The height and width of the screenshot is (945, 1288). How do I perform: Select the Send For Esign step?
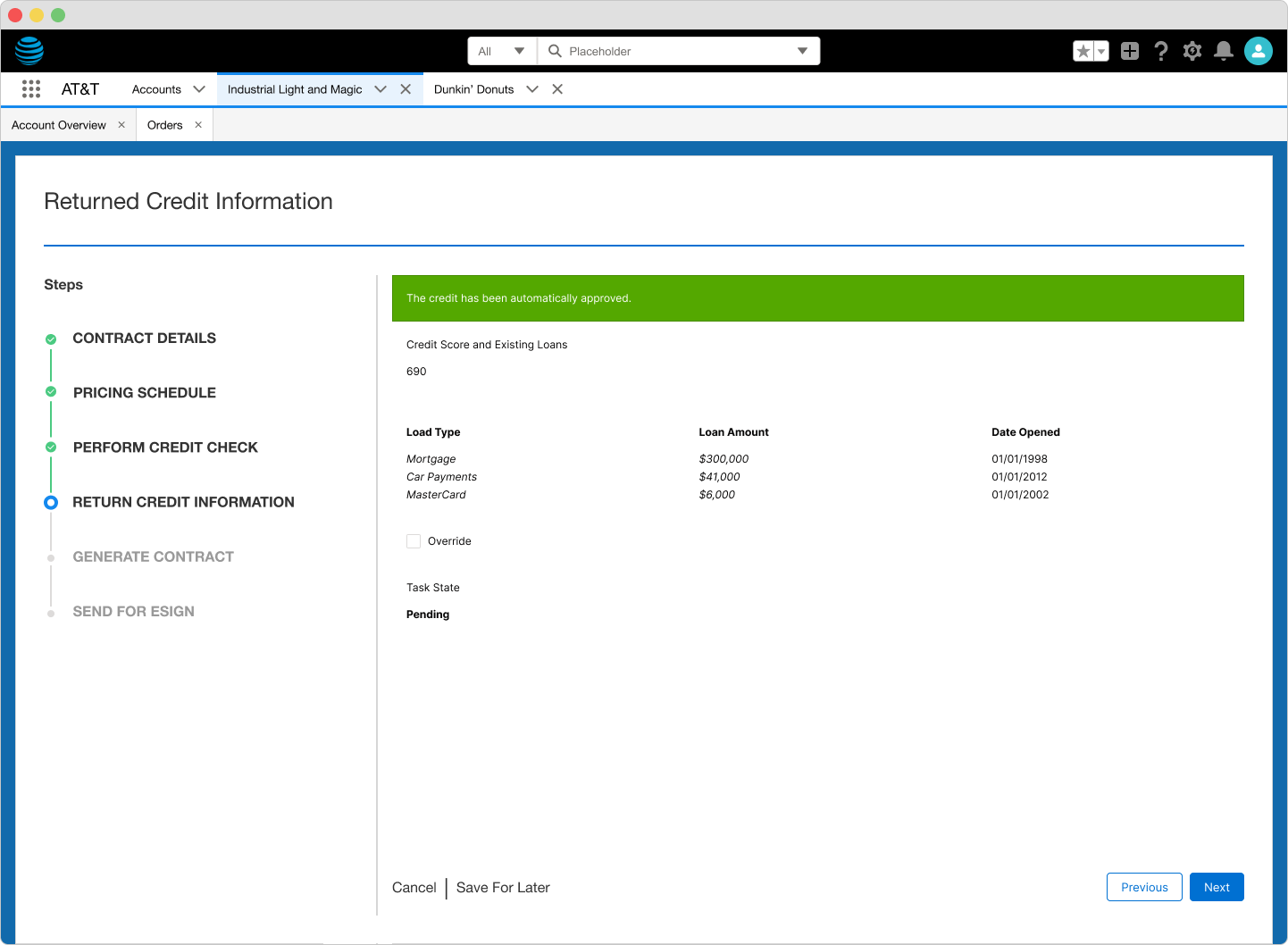[134, 612]
